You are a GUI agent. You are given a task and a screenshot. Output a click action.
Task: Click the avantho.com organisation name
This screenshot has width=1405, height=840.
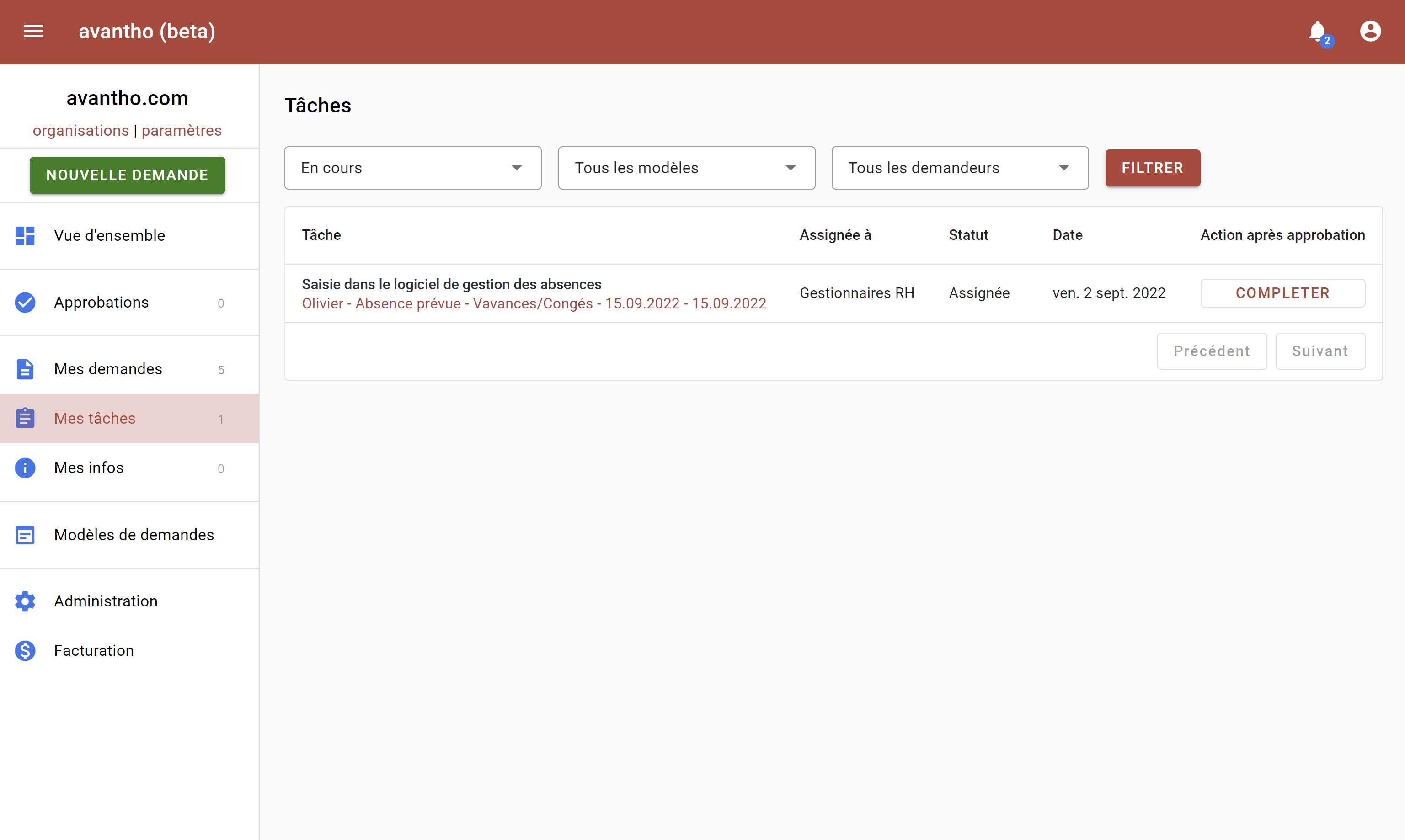tap(128, 99)
